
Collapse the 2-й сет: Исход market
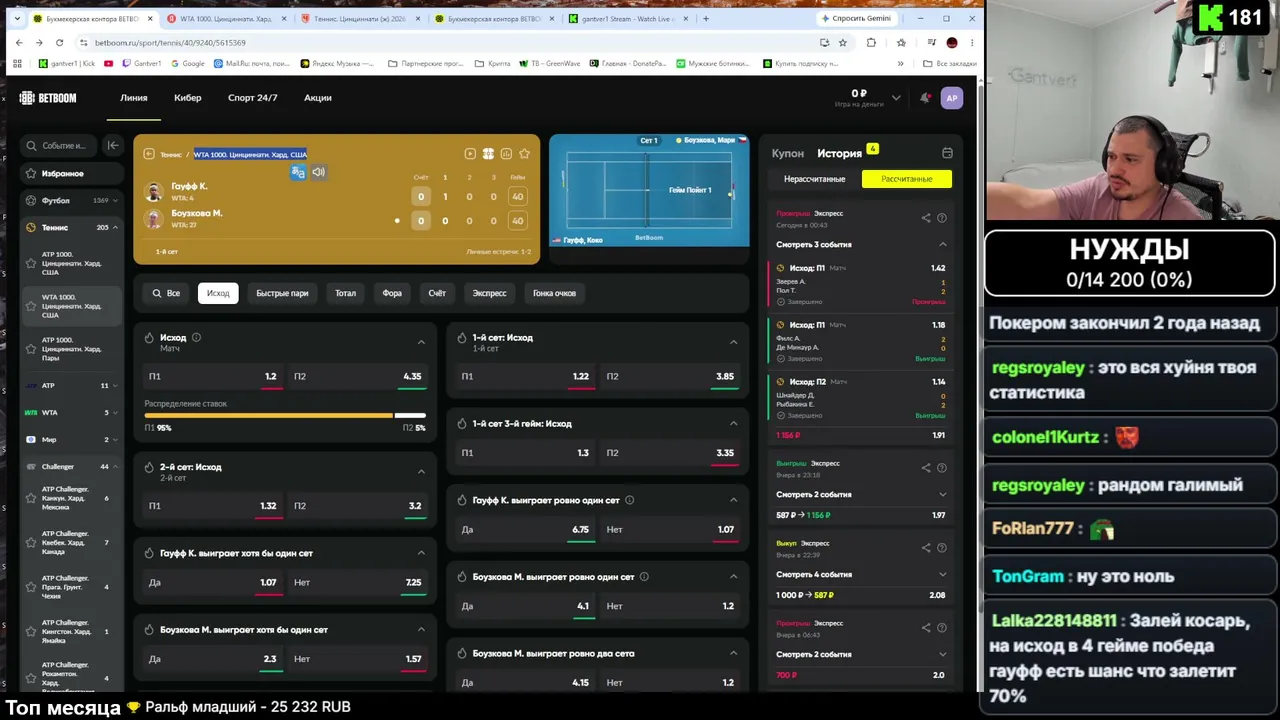click(x=421, y=471)
